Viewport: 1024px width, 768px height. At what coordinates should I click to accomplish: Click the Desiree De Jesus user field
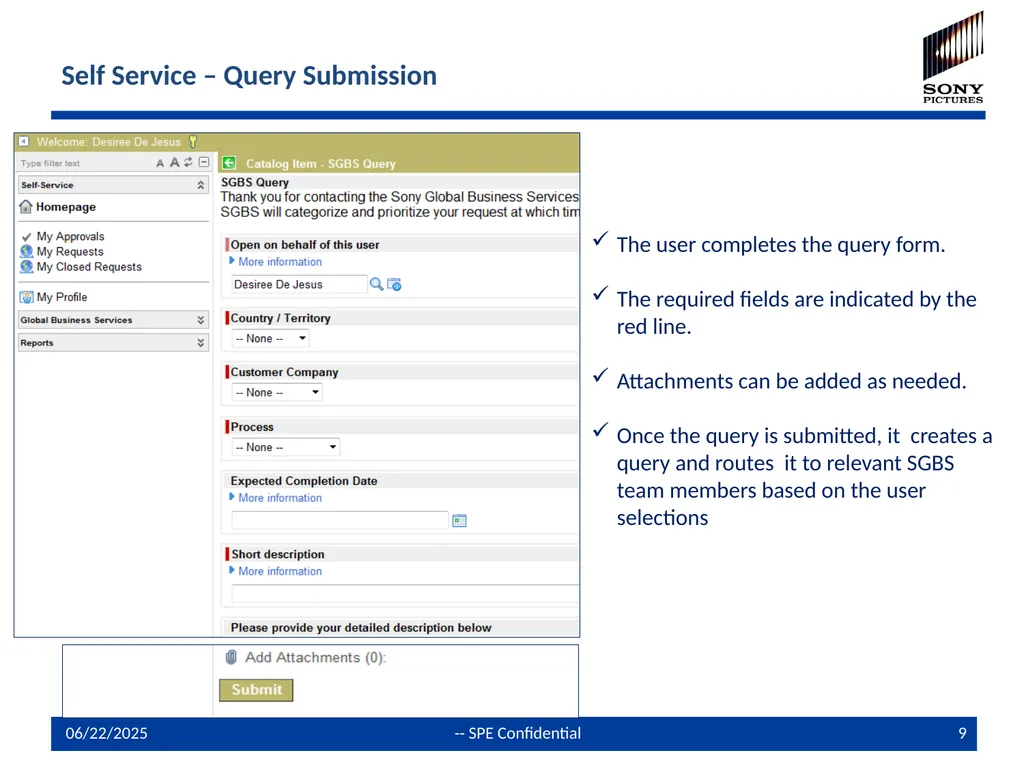click(299, 284)
